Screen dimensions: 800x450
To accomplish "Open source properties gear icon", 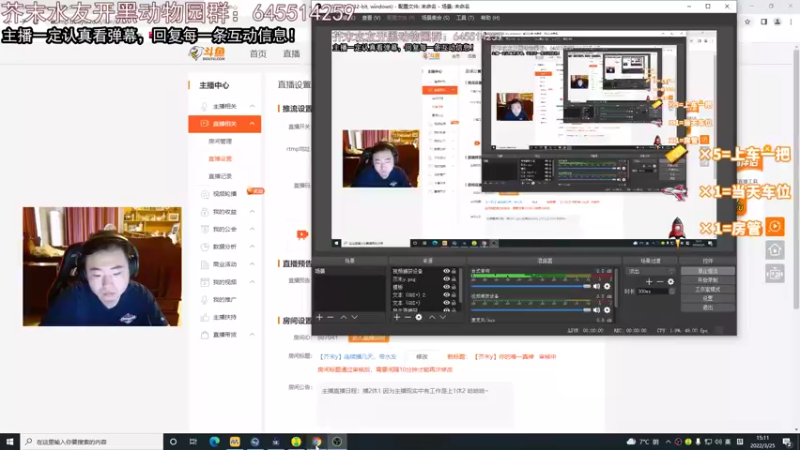I will coord(419,317).
